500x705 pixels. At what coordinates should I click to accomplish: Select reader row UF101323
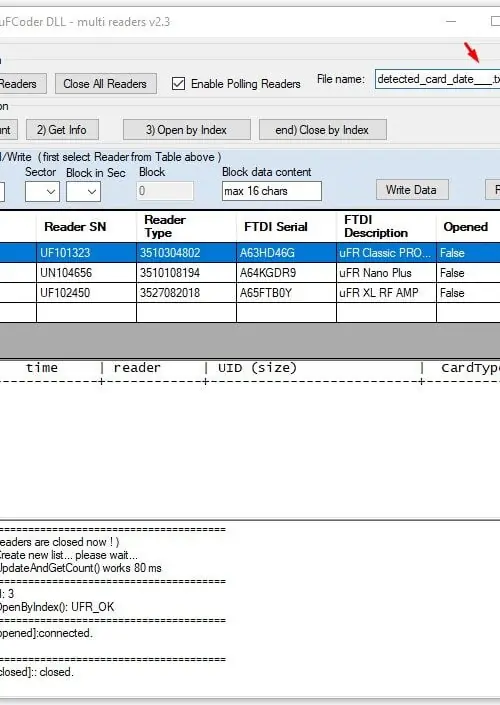click(x=250, y=253)
